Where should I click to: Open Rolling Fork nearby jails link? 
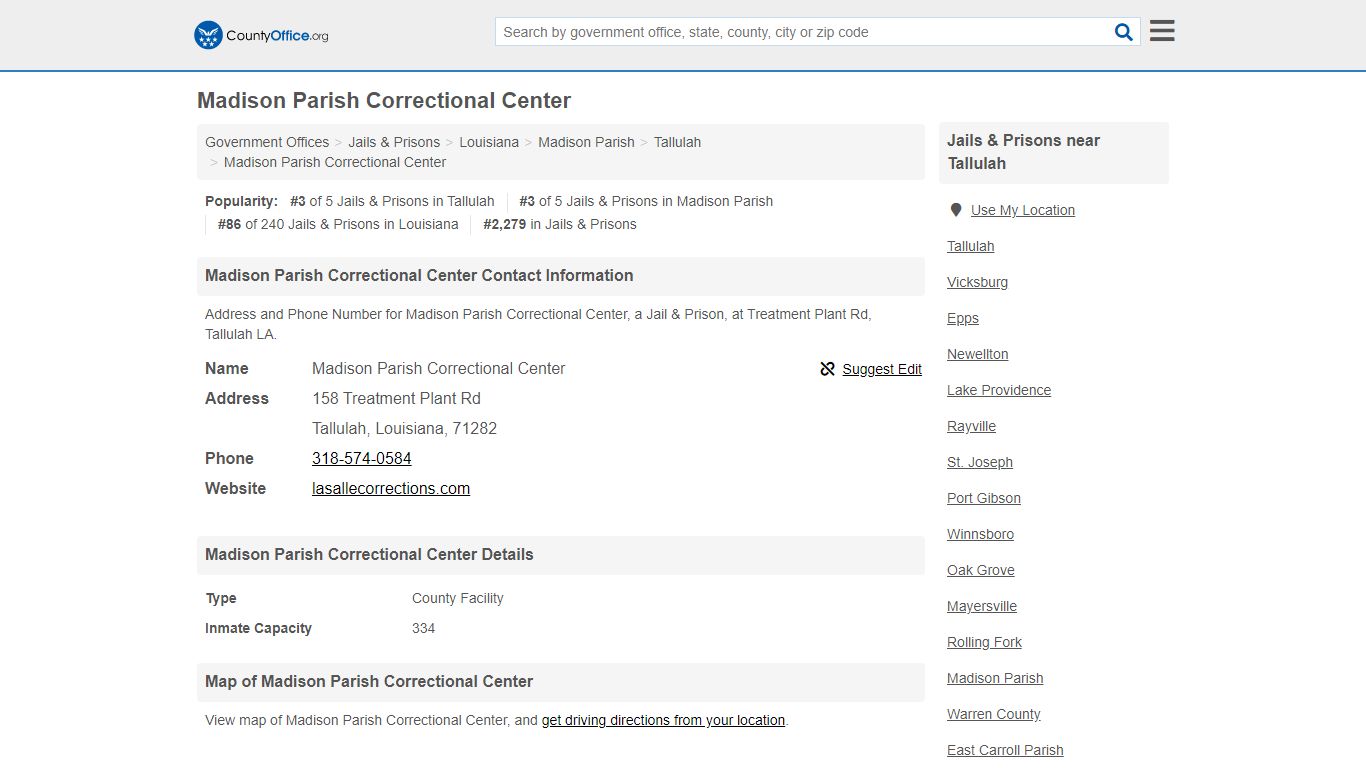(x=985, y=642)
